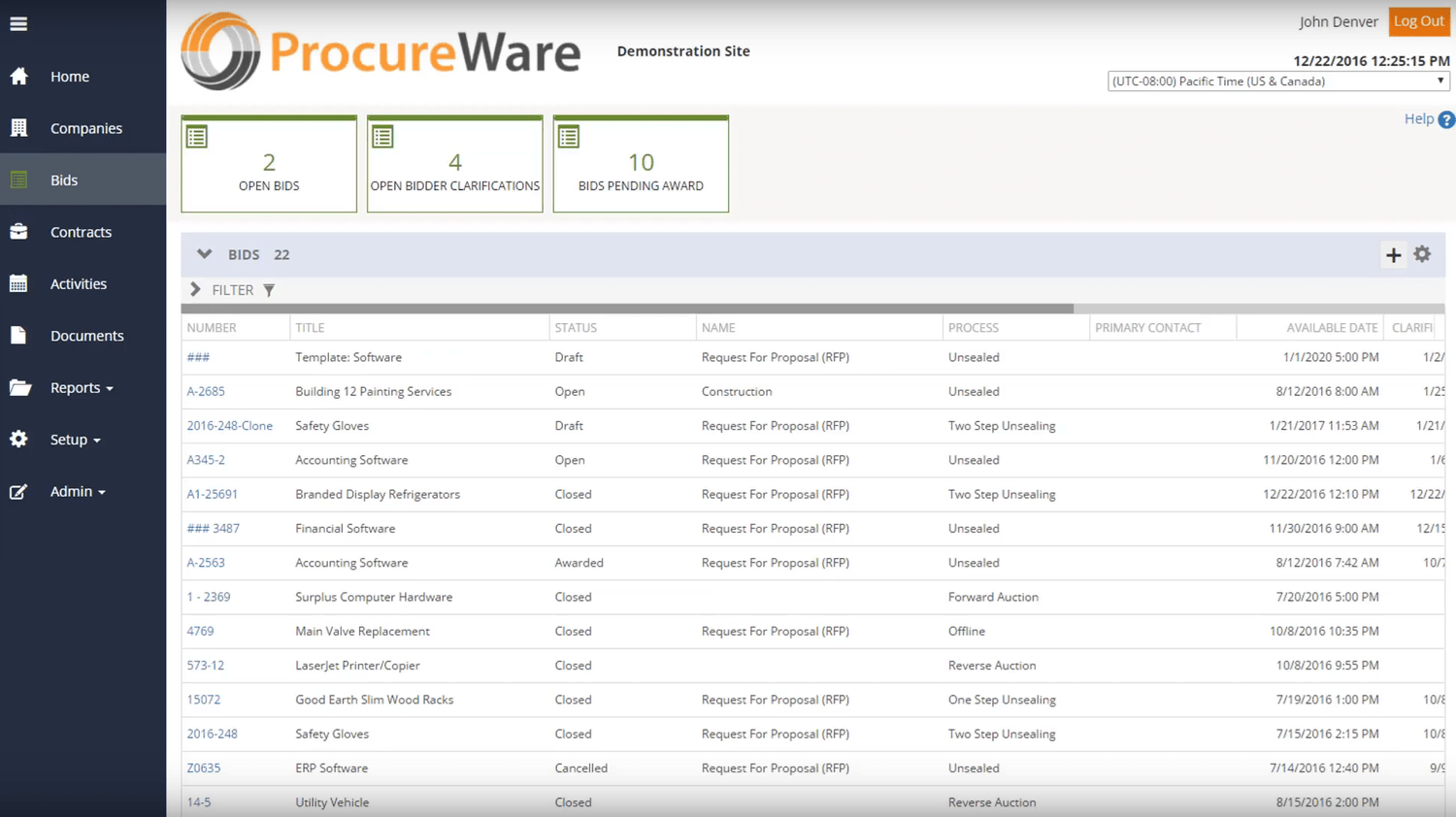
Task: Toggle the hamburger menu at top left
Action: tap(17, 23)
